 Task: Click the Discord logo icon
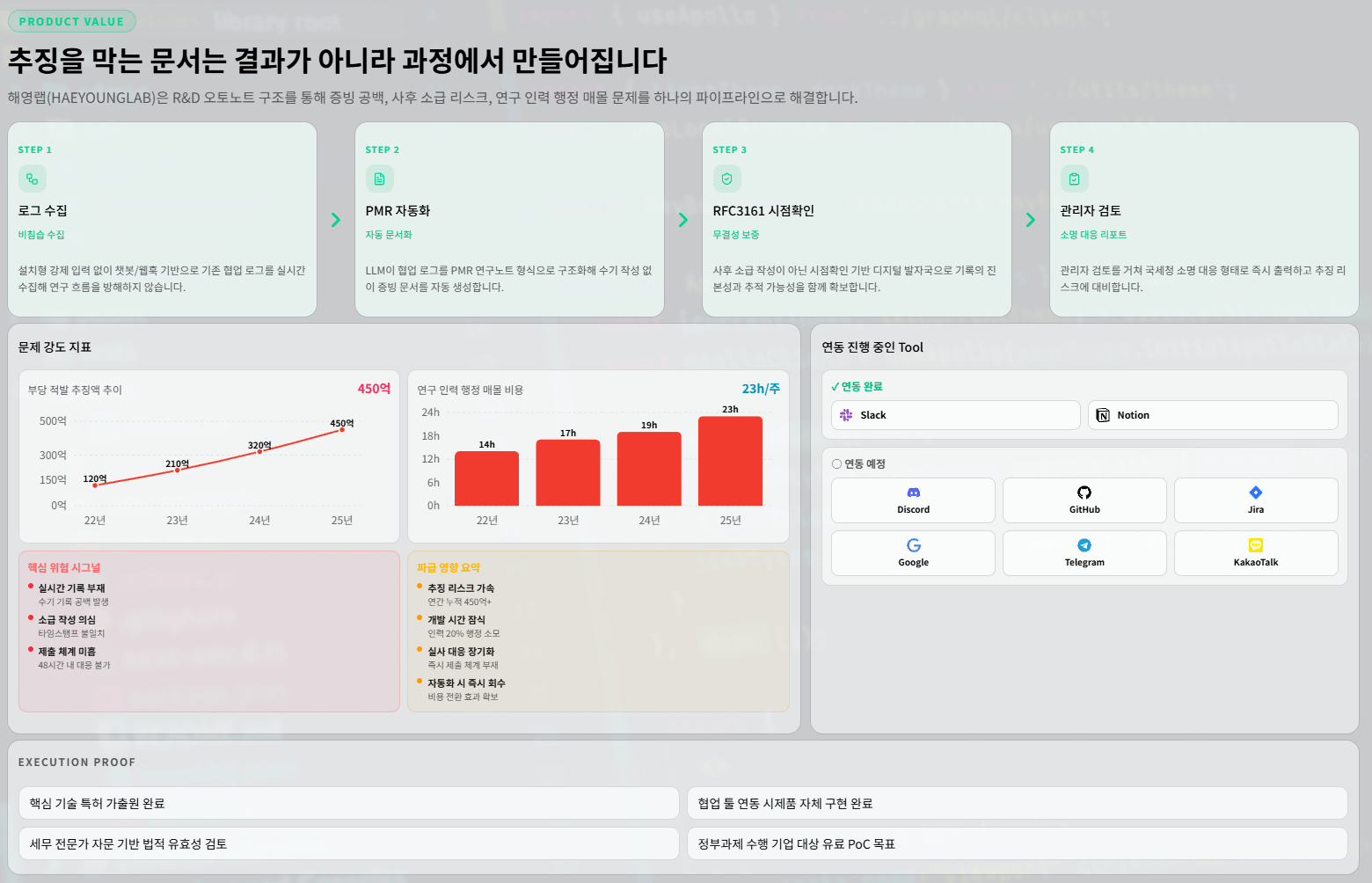pos(913,493)
